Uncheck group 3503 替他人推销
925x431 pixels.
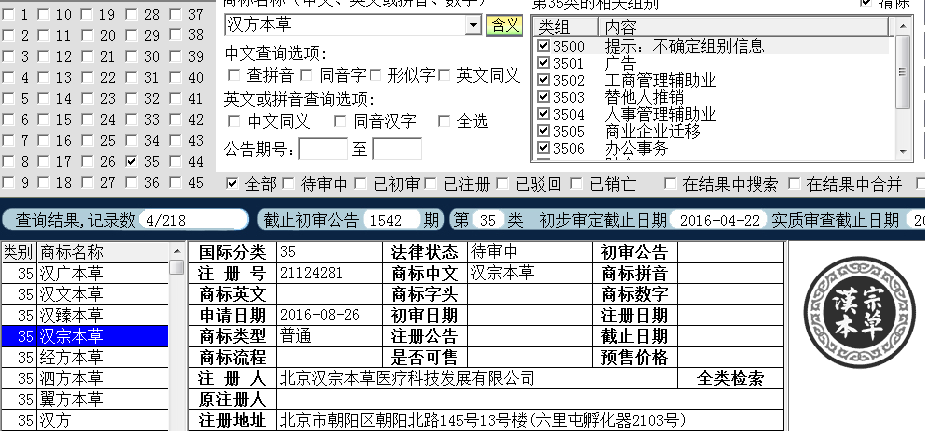(x=544, y=97)
